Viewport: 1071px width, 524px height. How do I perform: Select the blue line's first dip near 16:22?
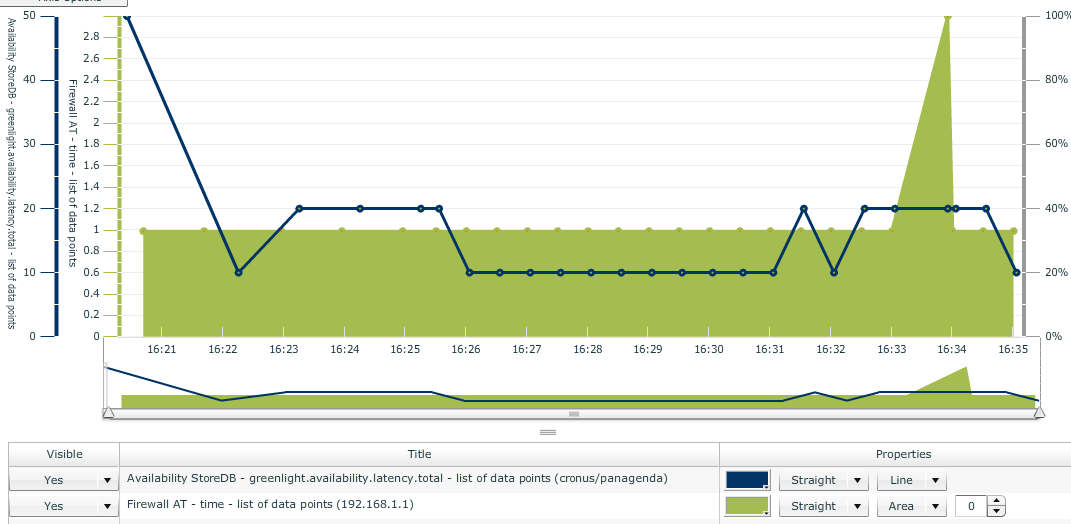tap(238, 272)
